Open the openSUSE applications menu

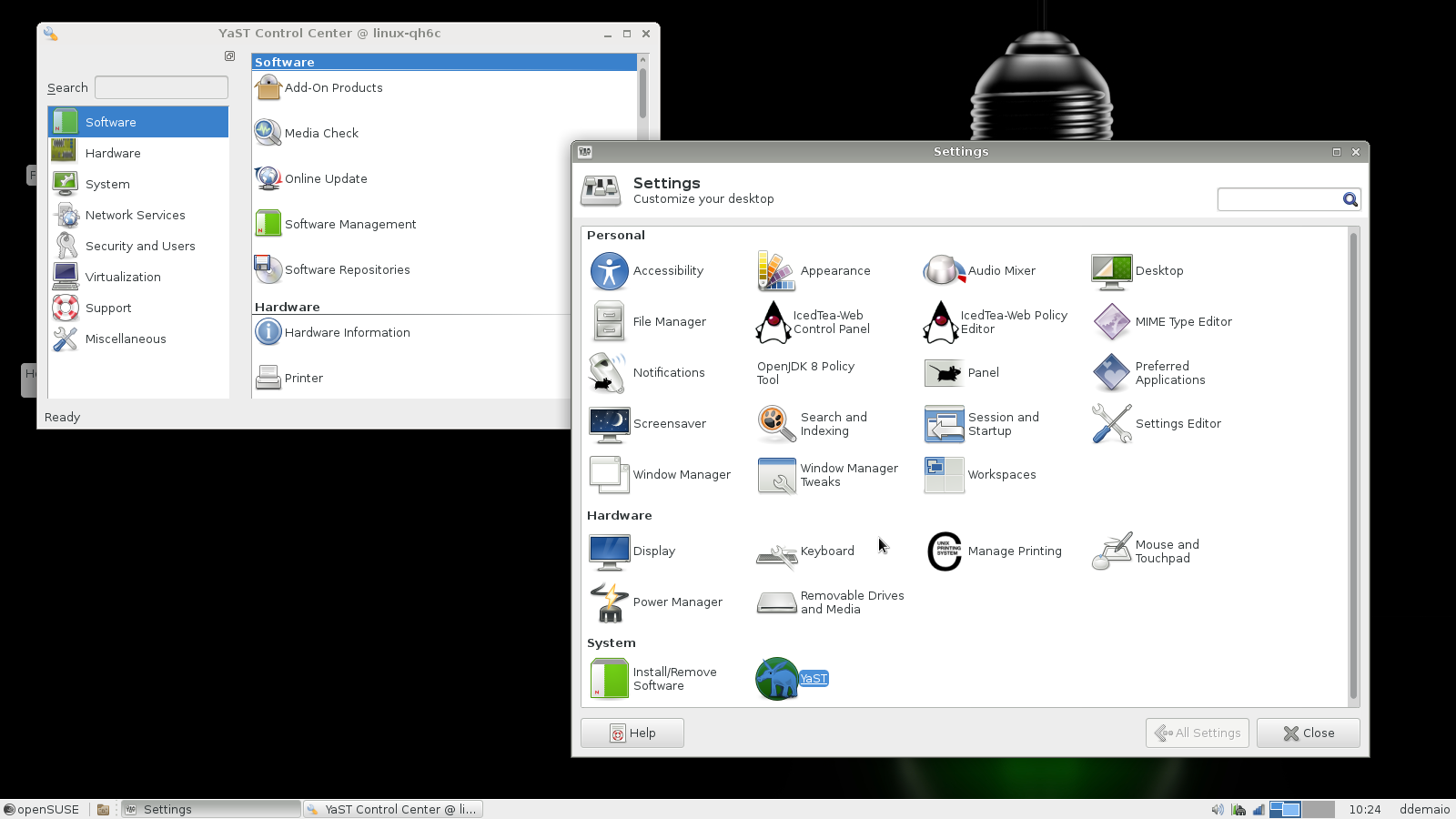point(42,809)
